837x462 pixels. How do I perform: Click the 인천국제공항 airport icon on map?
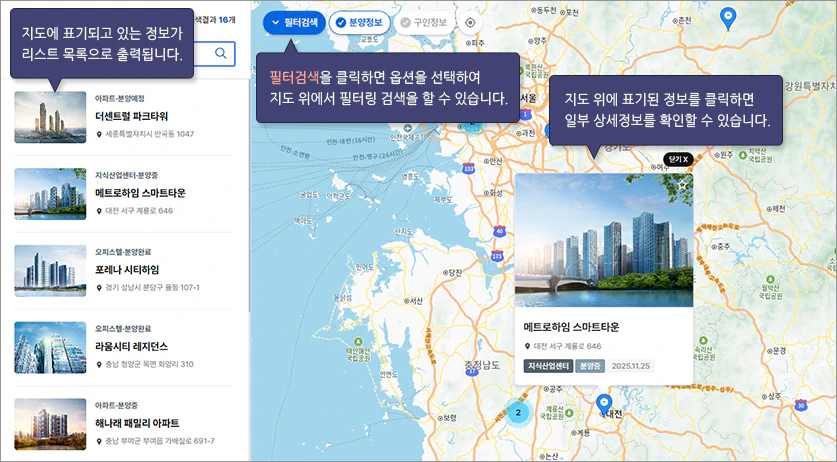(408, 128)
